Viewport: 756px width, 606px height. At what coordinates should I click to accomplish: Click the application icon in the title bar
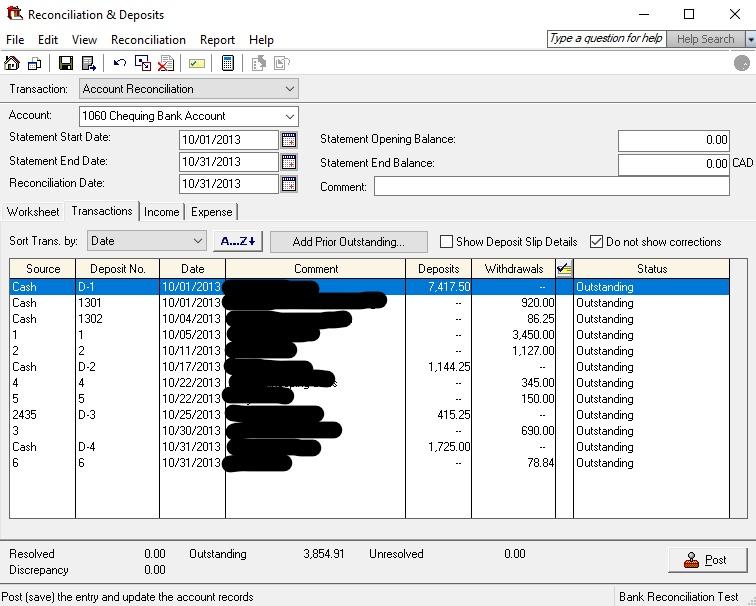tap(14, 13)
